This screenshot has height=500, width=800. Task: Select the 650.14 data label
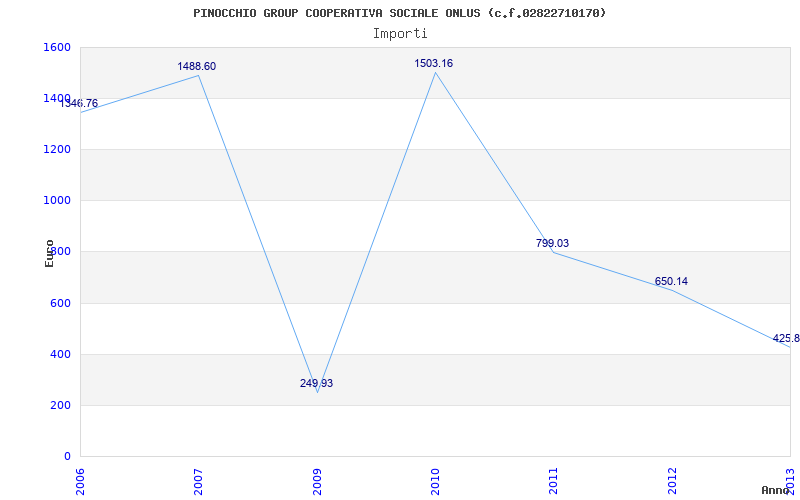671,281
